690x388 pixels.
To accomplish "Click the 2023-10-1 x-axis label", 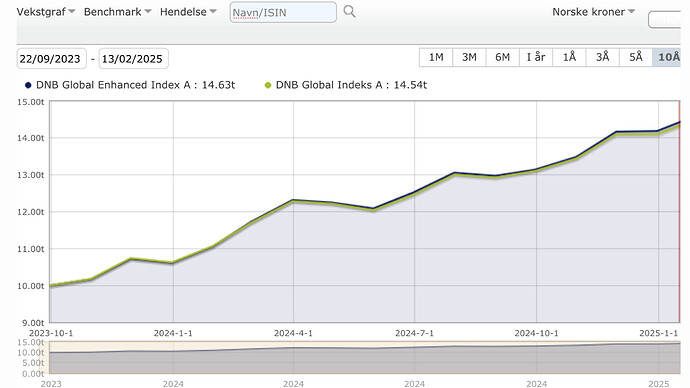I will [51, 333].
